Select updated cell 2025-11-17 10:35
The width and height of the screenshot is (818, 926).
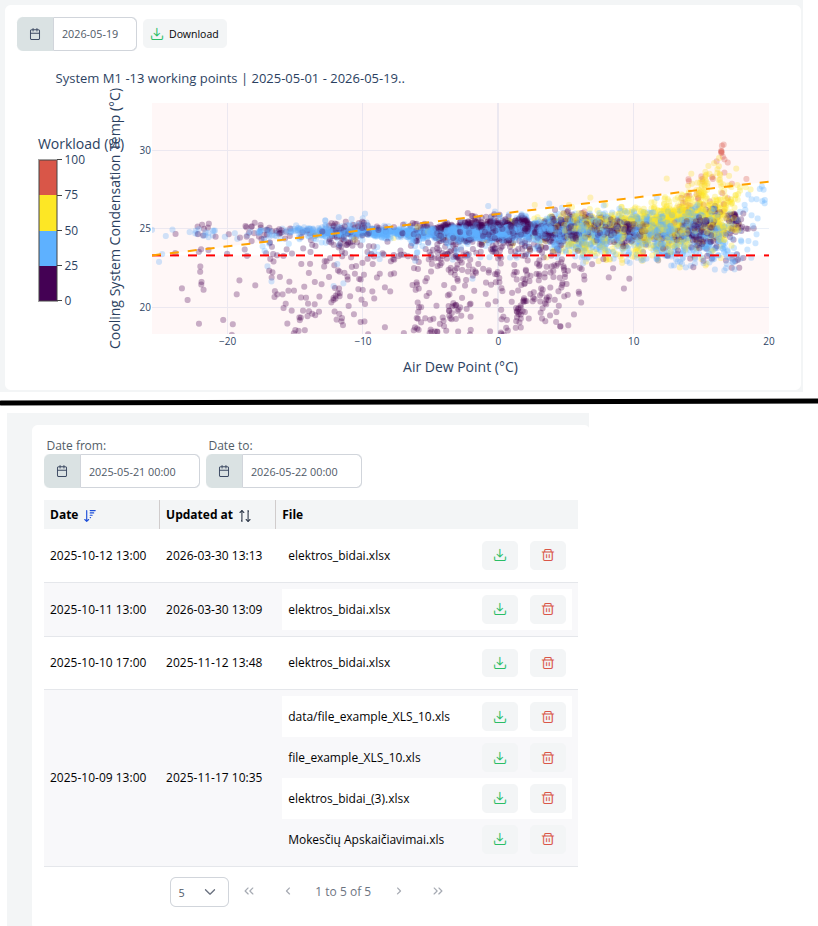214,778
